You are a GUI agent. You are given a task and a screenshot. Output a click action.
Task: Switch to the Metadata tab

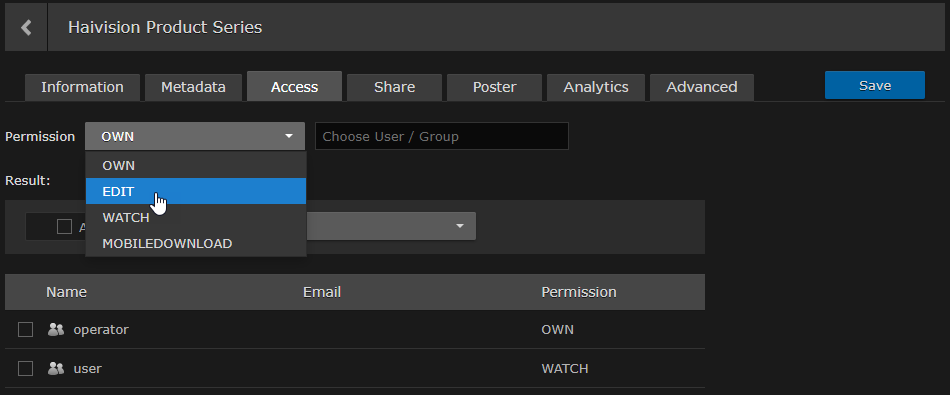193,87
